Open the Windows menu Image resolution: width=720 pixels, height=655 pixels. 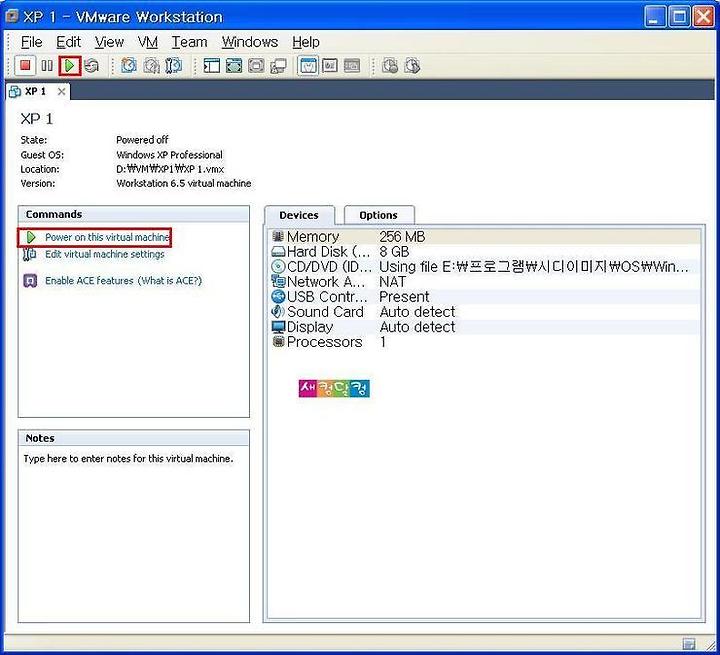(x=250, y=42)
